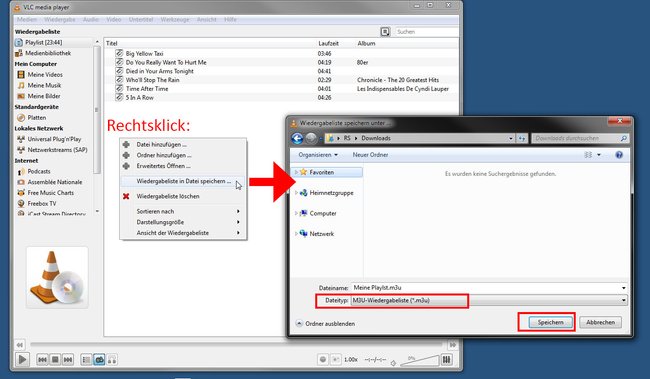Click the Heimnetzgruppe icon in folder tree

[x=303, y=193]
